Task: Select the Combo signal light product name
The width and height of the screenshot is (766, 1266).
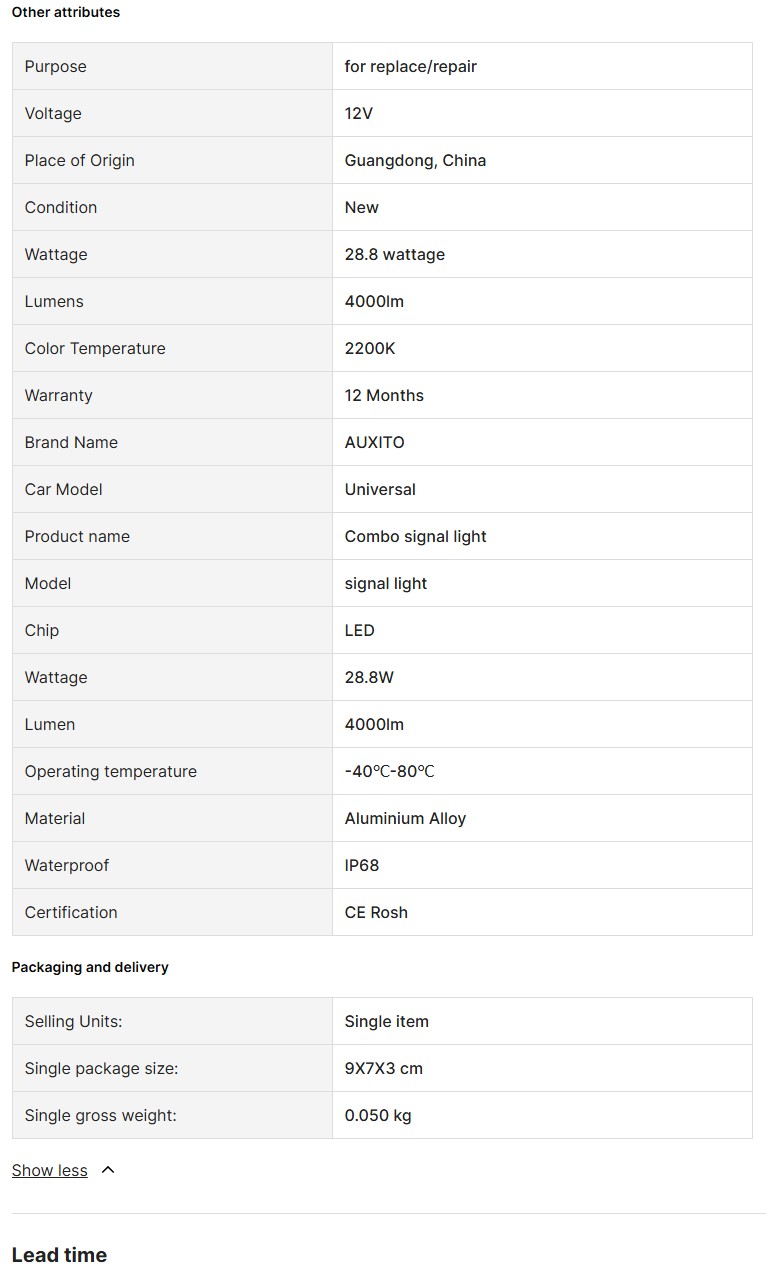Action: (x=415, y=536)
